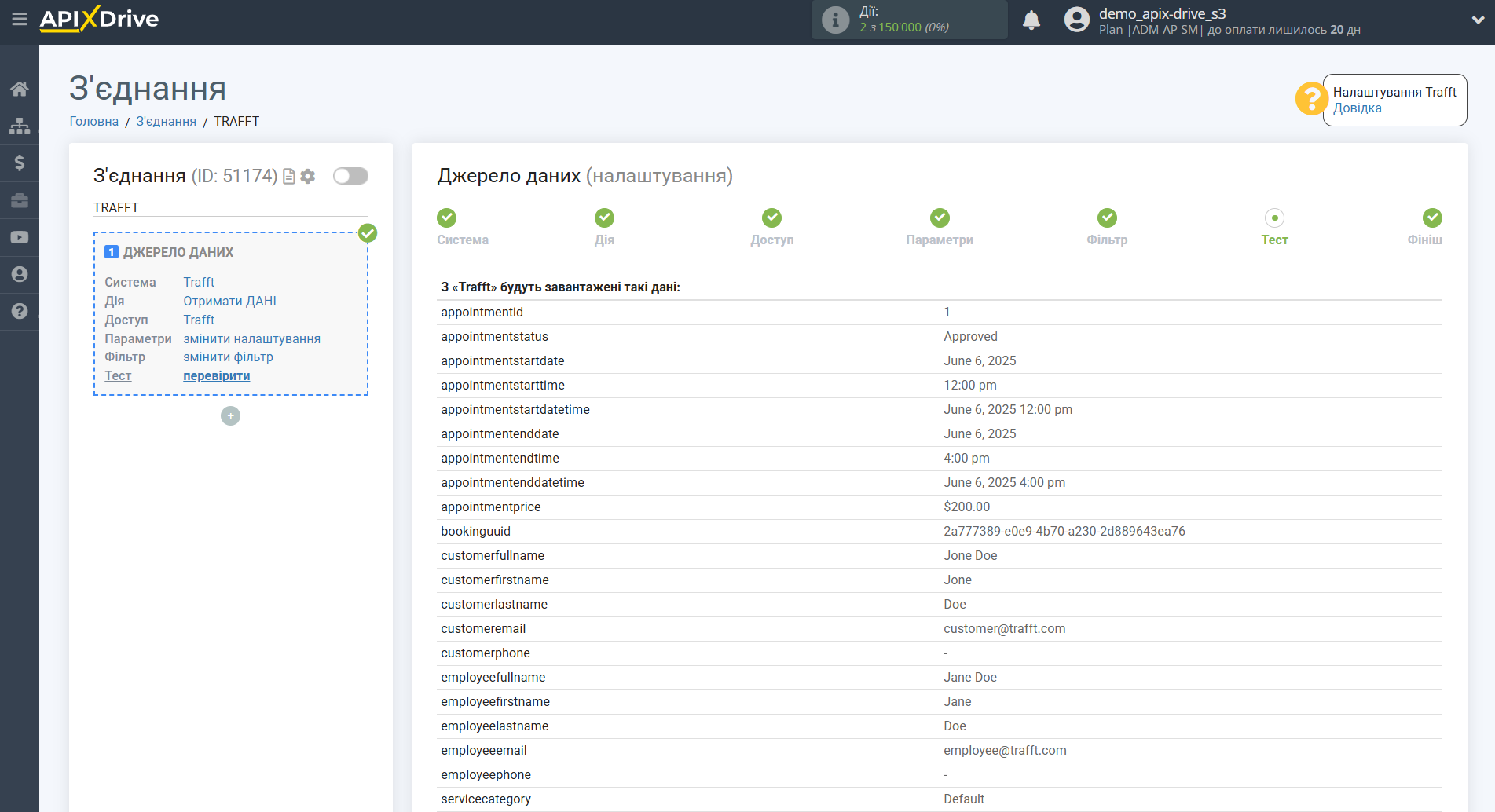
Task: Select the bookinguuid value
Action: [x=1064, y=531]
